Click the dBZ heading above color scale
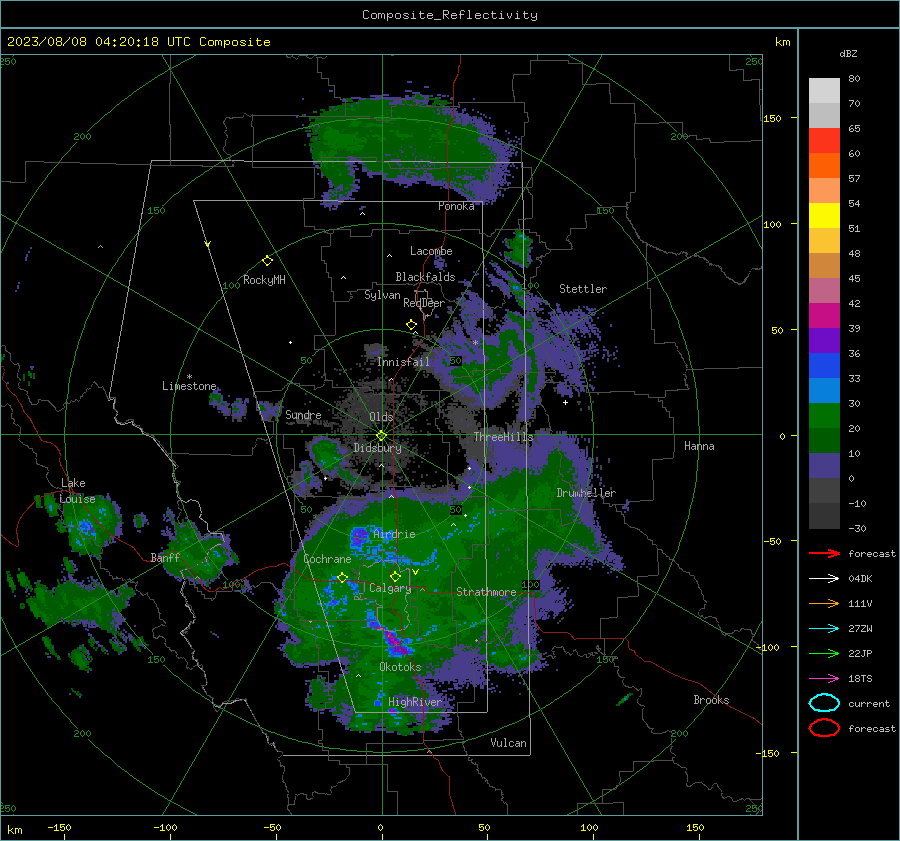Viewport: 900px width, 841px height. click(848, 54)
